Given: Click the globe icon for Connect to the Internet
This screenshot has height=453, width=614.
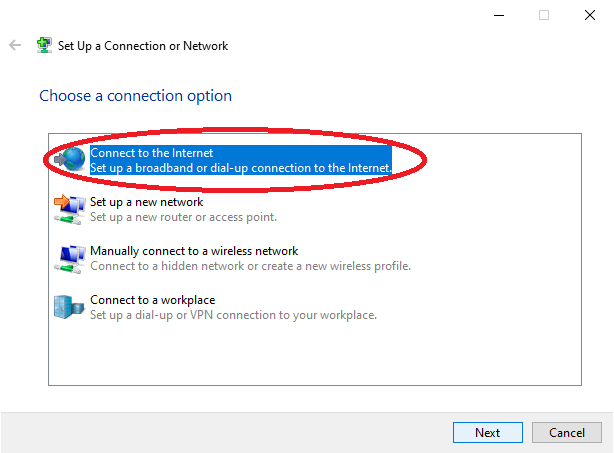Looking at the screenshot, I should [70, 160].
